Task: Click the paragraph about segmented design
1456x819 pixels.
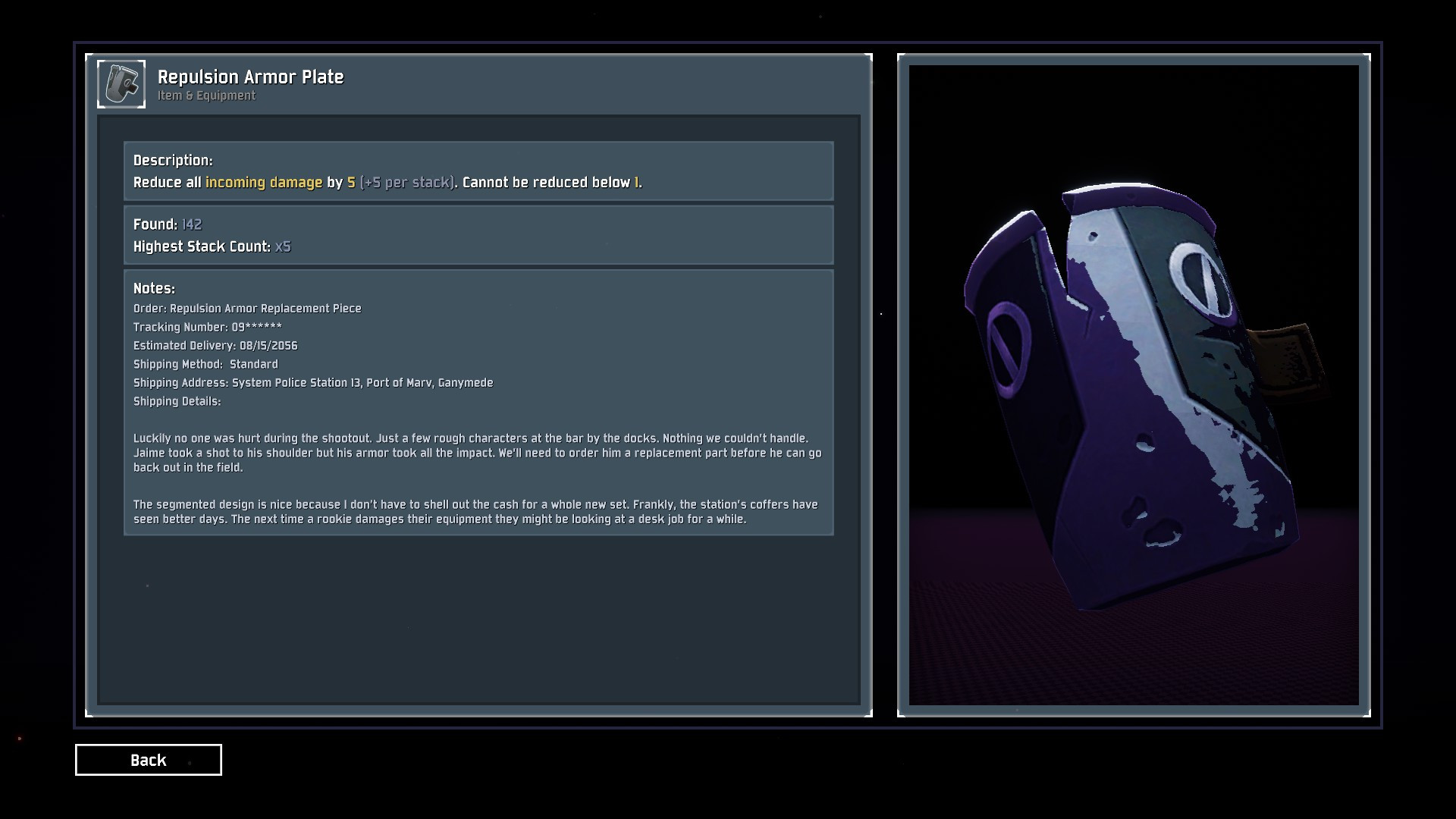Action: click(476, 512)
